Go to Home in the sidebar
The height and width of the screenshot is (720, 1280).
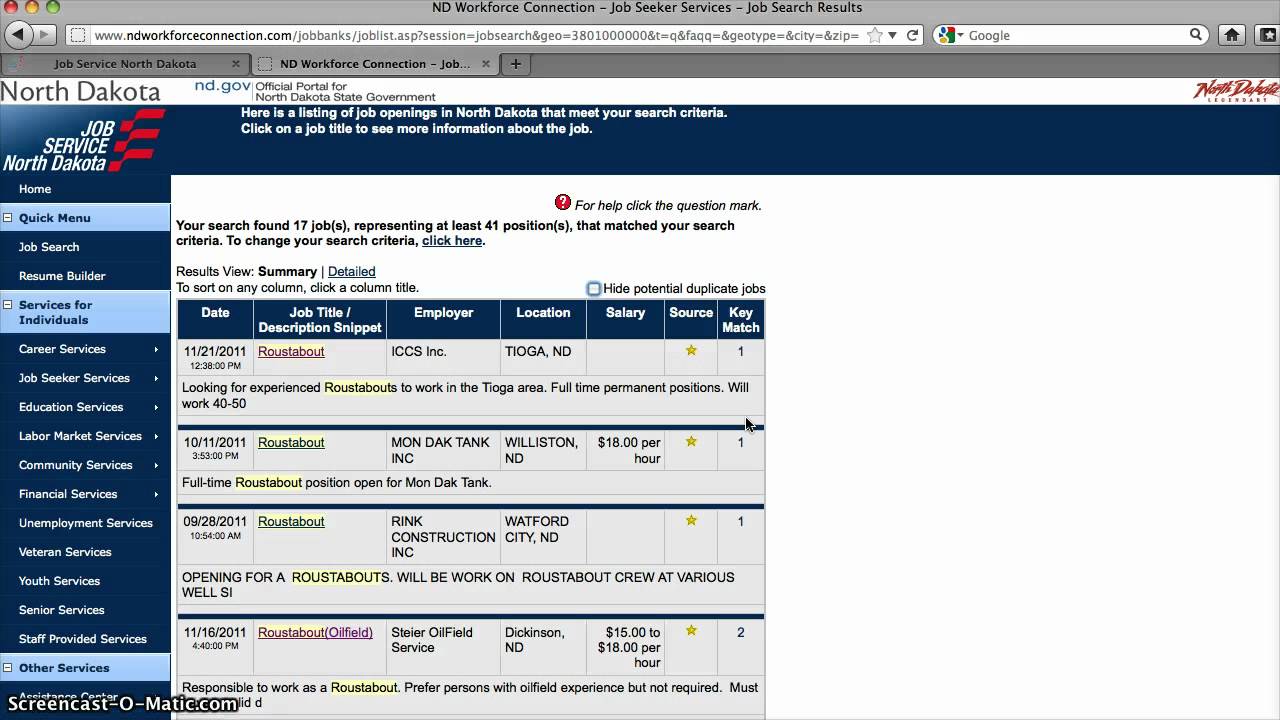(x=35, y=189)
